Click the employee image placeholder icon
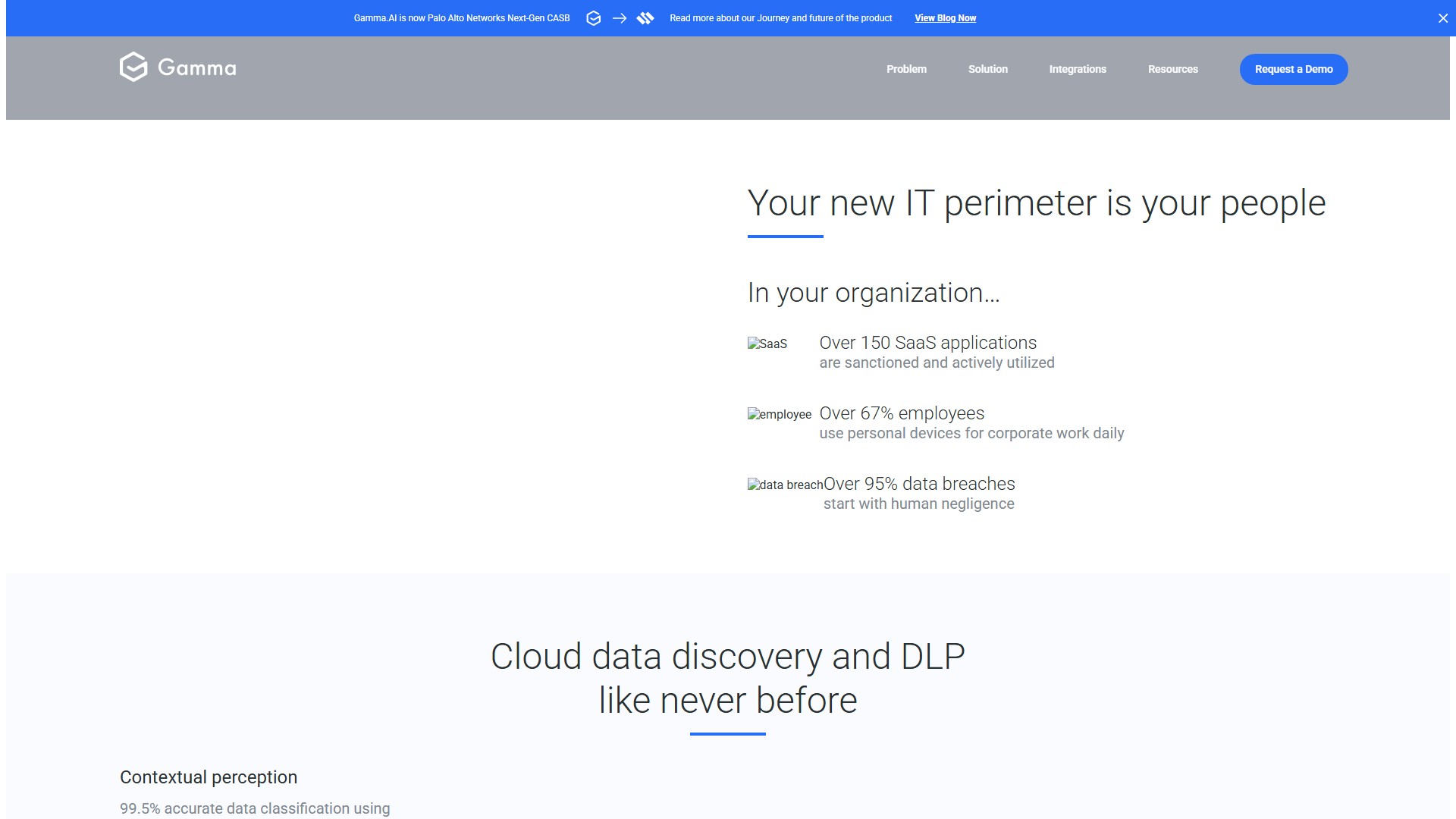 [779, 414]
